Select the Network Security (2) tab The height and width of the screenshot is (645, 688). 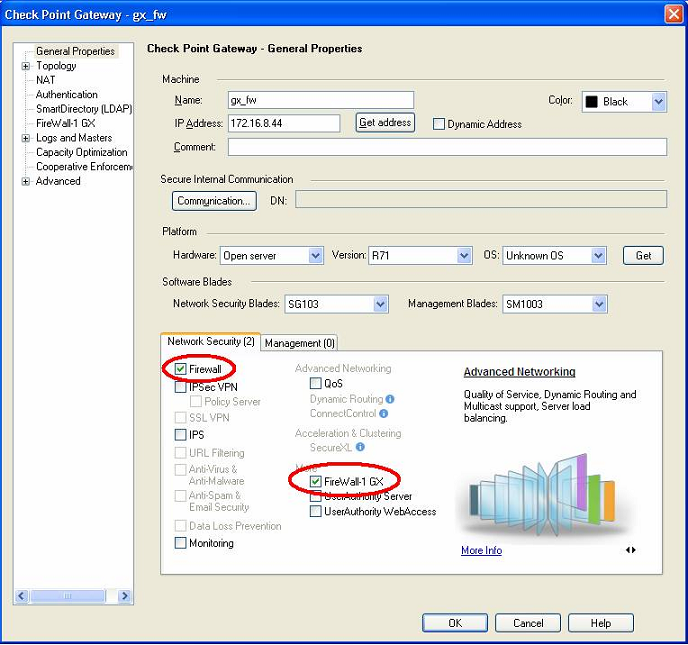click(211, 341)
